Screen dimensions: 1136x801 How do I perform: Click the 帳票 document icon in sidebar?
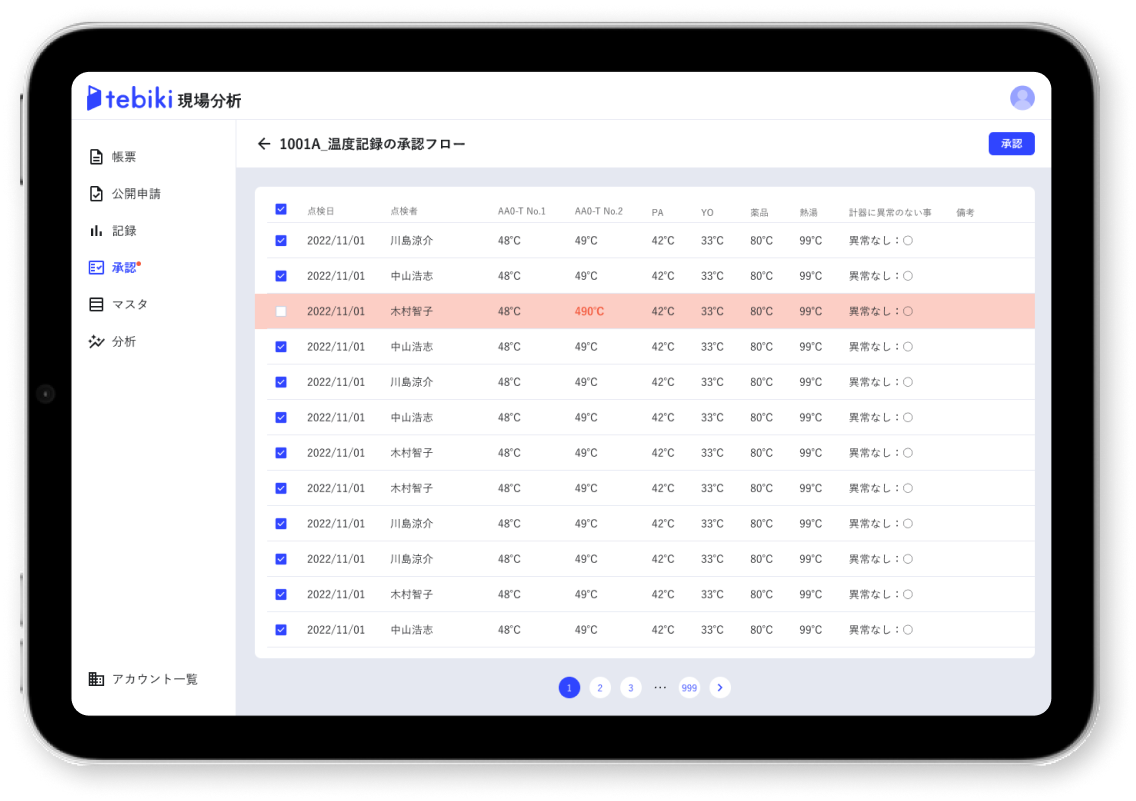coord(96,157)
